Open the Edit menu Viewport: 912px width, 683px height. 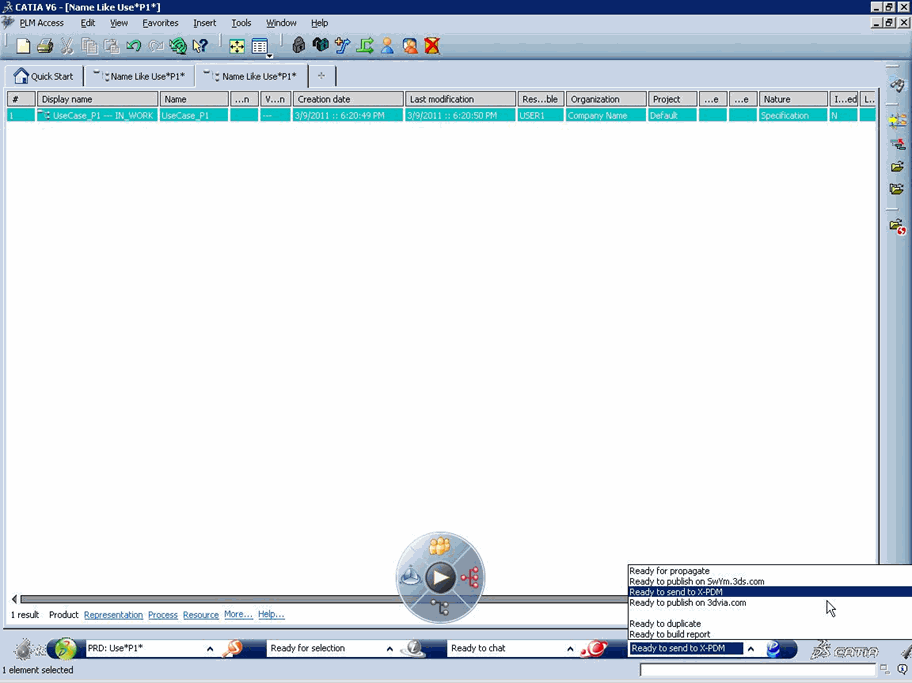click(x=88, y=23)
